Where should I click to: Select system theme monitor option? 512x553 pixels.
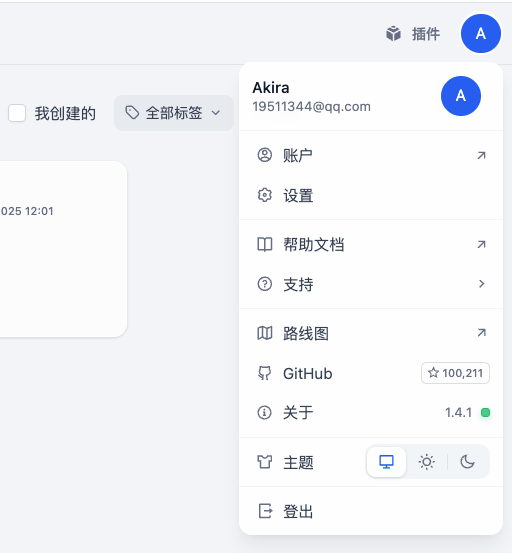click(x=386, y=462)
